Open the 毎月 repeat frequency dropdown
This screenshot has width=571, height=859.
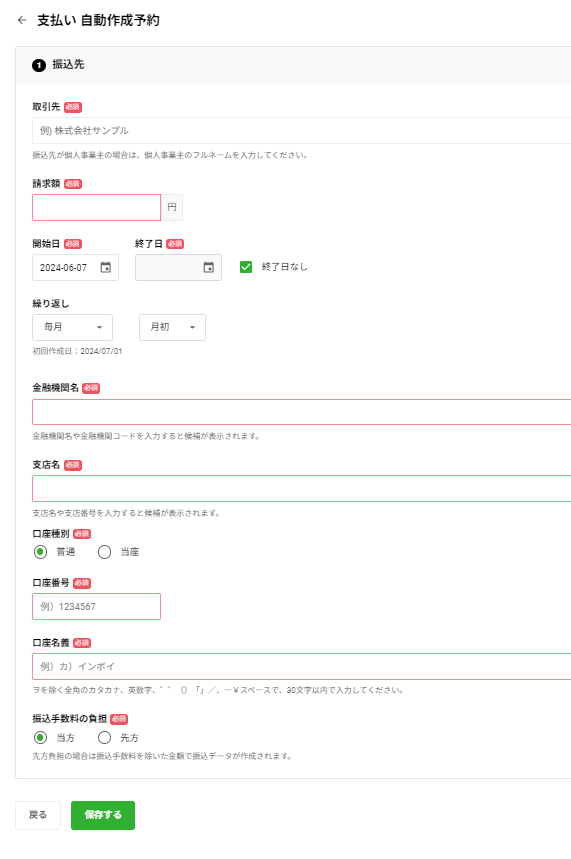[72, 327]
